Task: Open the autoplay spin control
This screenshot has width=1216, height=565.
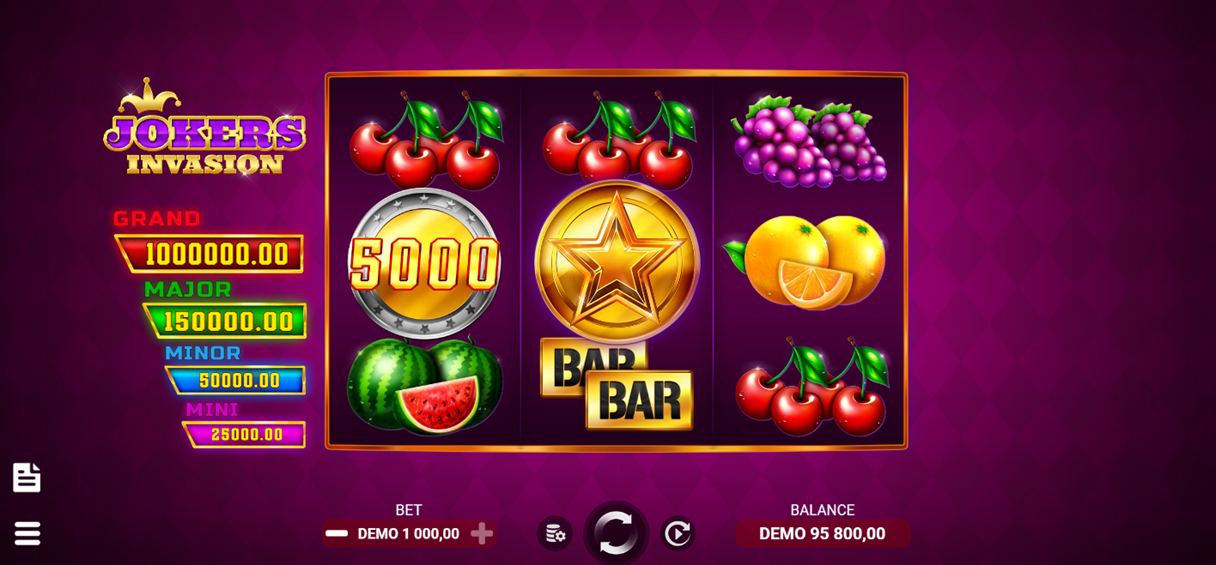Action: (x=677, y=534)
